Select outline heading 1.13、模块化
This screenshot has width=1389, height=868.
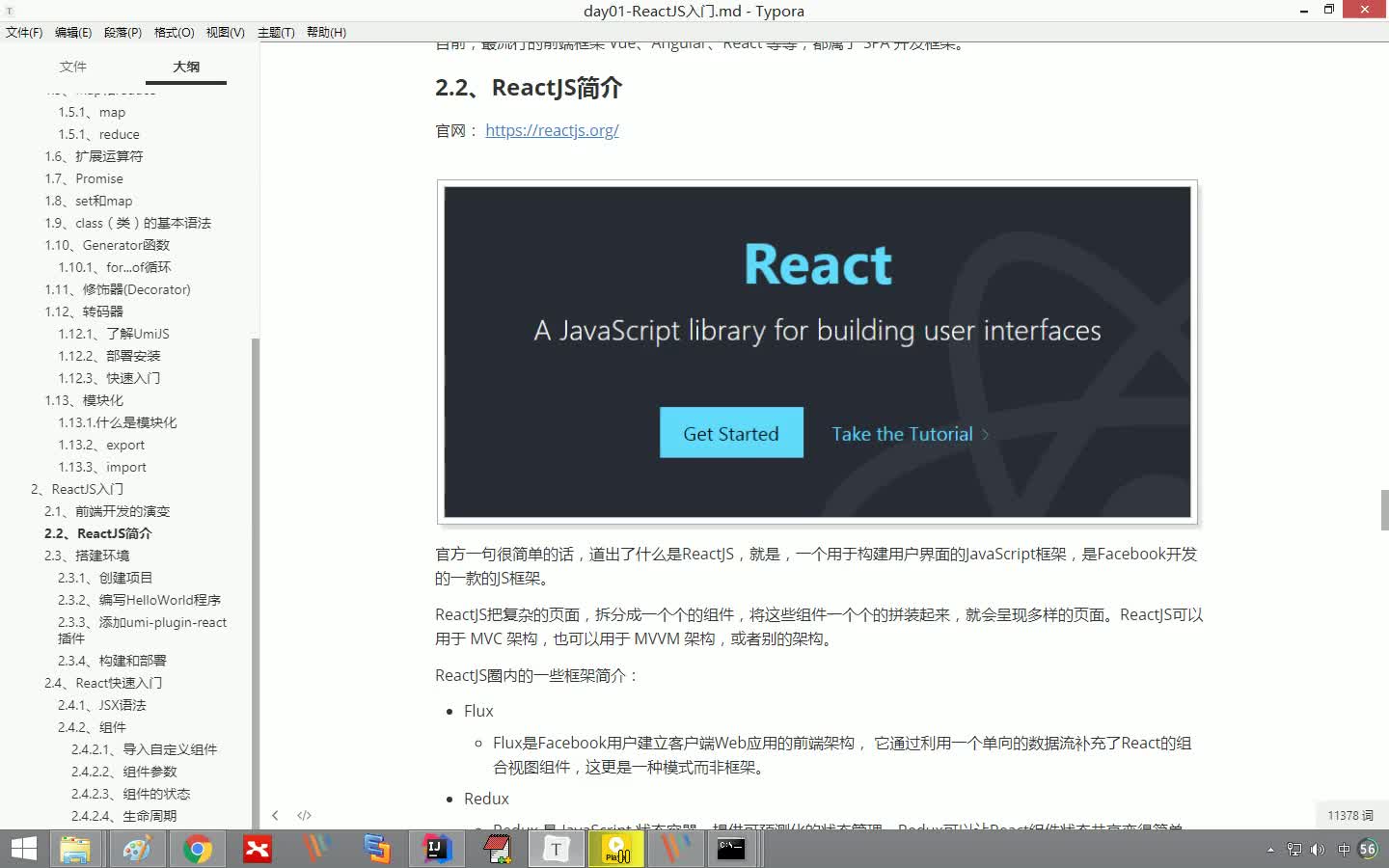coord(84,400)
